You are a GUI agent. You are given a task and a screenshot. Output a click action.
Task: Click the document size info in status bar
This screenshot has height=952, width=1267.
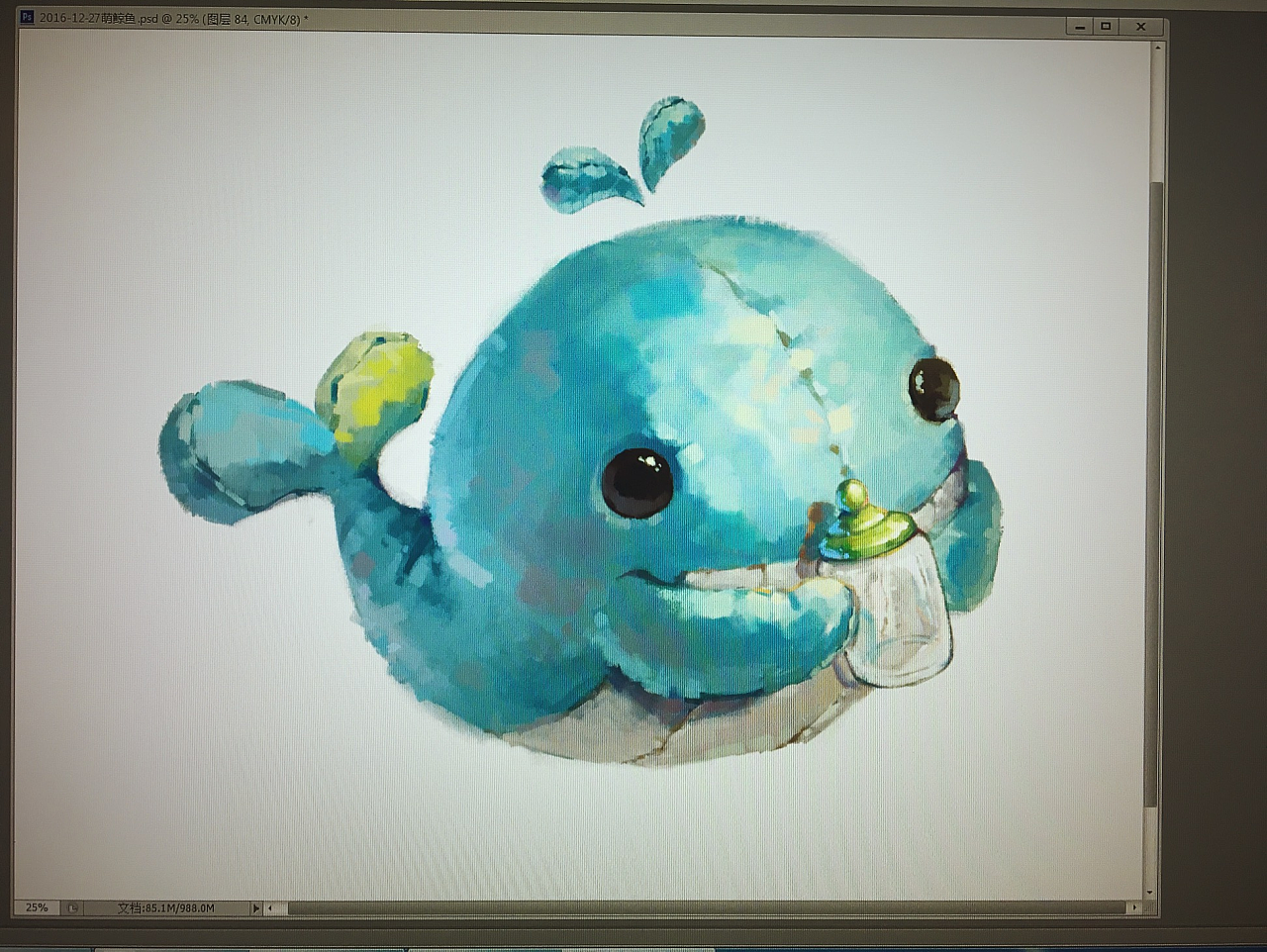tap(165, 907)
